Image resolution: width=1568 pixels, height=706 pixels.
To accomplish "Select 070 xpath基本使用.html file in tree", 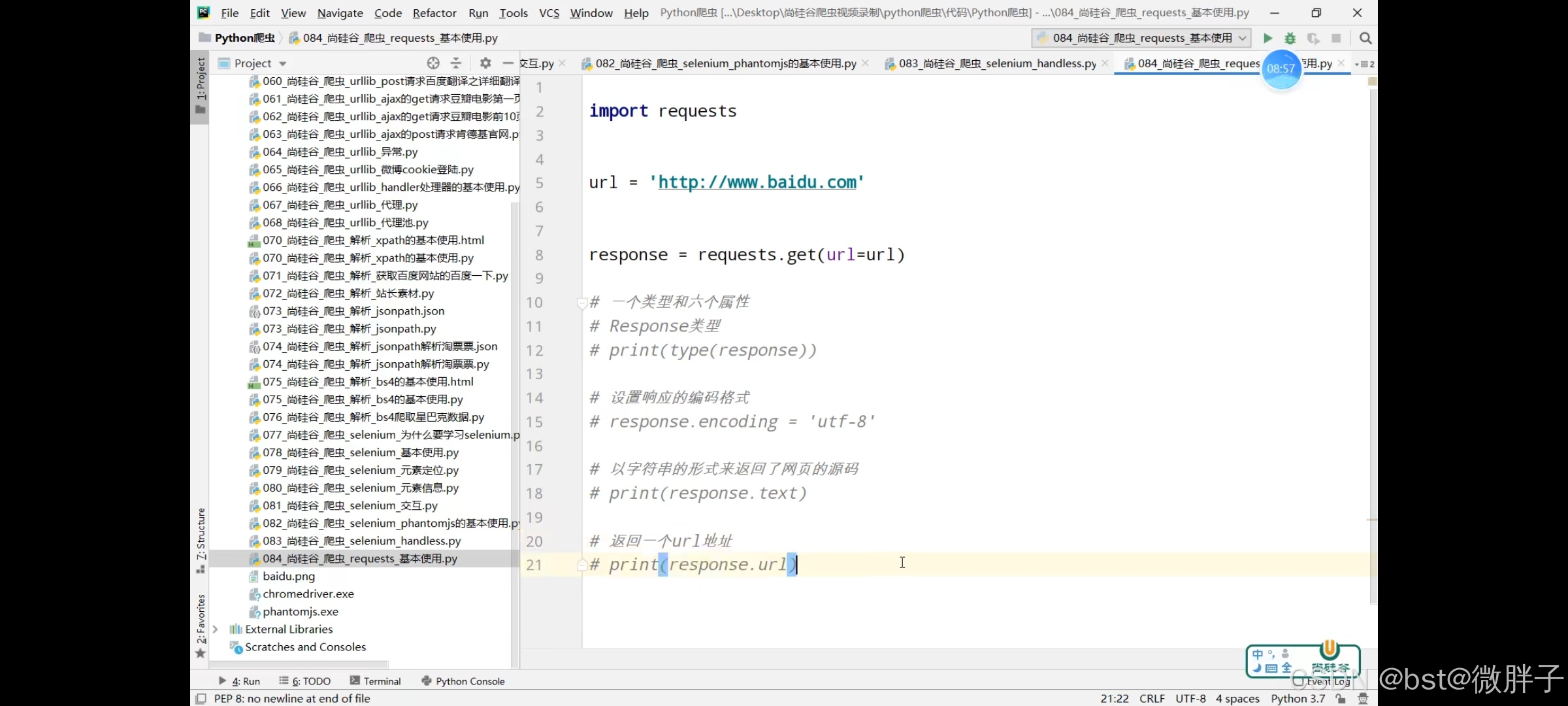I will click(x=373, y=240).
